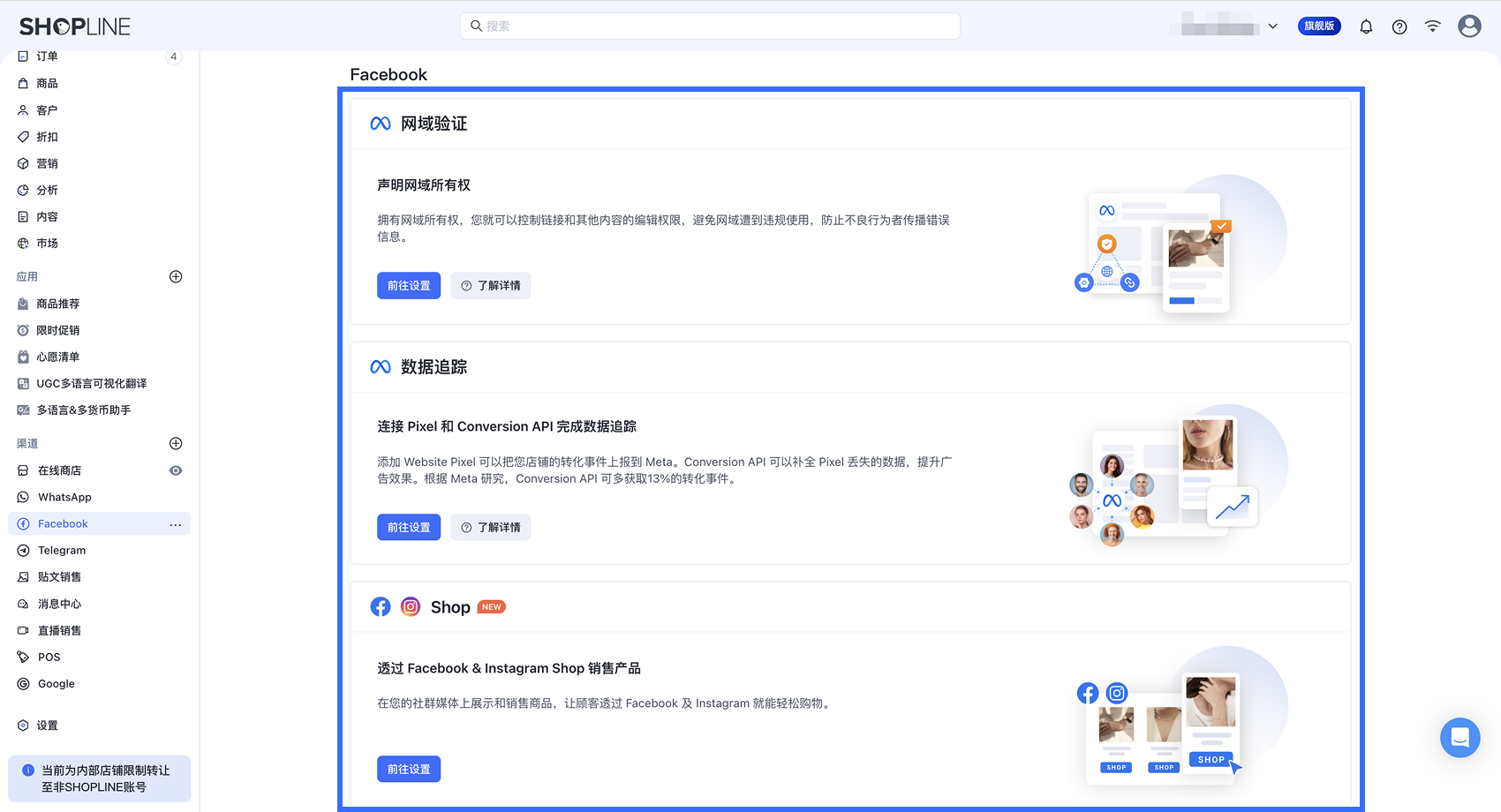Click the Shop illustration image
1501x812 pixels.
tap(1182, 716)
